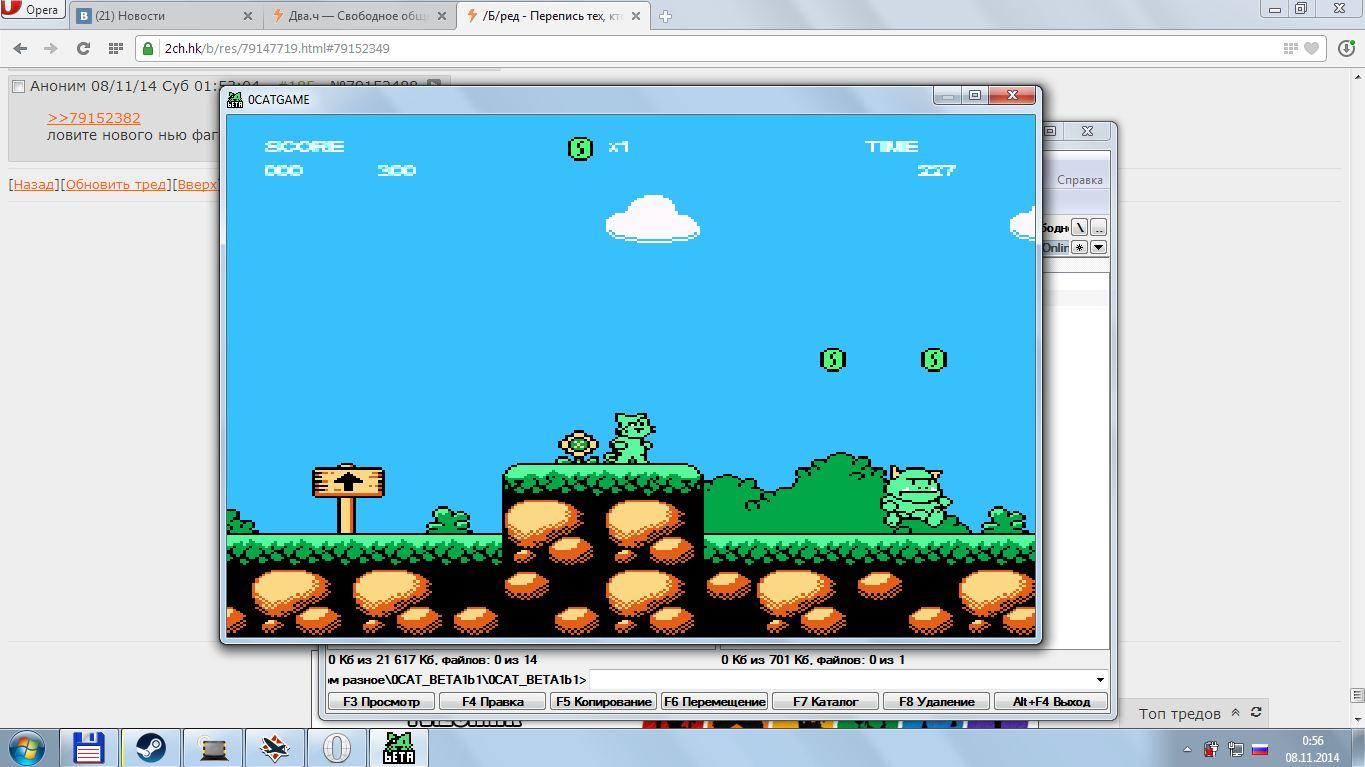This screenshot has height=767, width=1365.
Task: Show hidden system tray icons
Action: pyautogui.click(x=1187, y=749)
